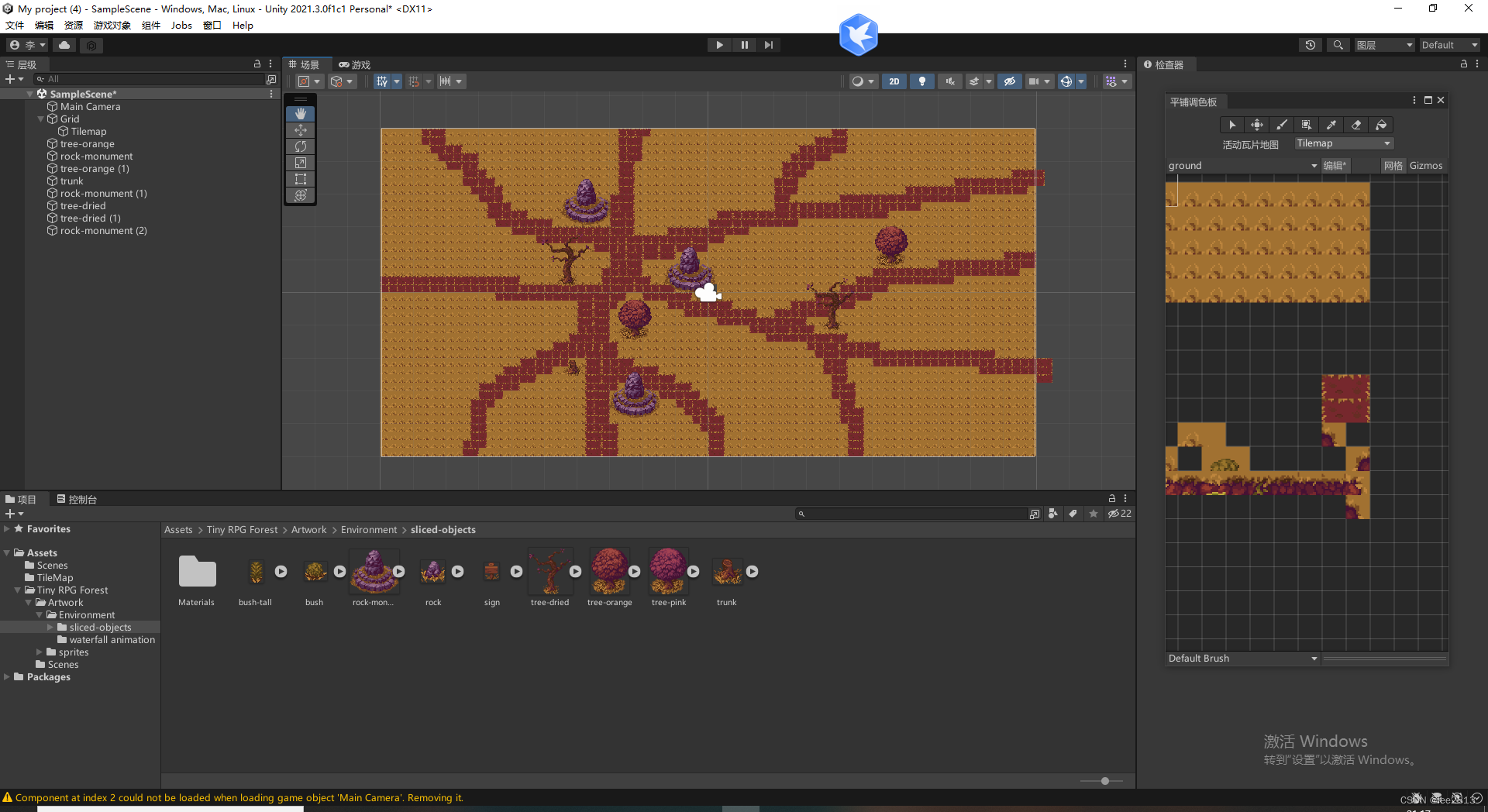
Task: Toggle Scene effects (skybox, fog)
Action: pyautogui.click(x=974, y=81)
